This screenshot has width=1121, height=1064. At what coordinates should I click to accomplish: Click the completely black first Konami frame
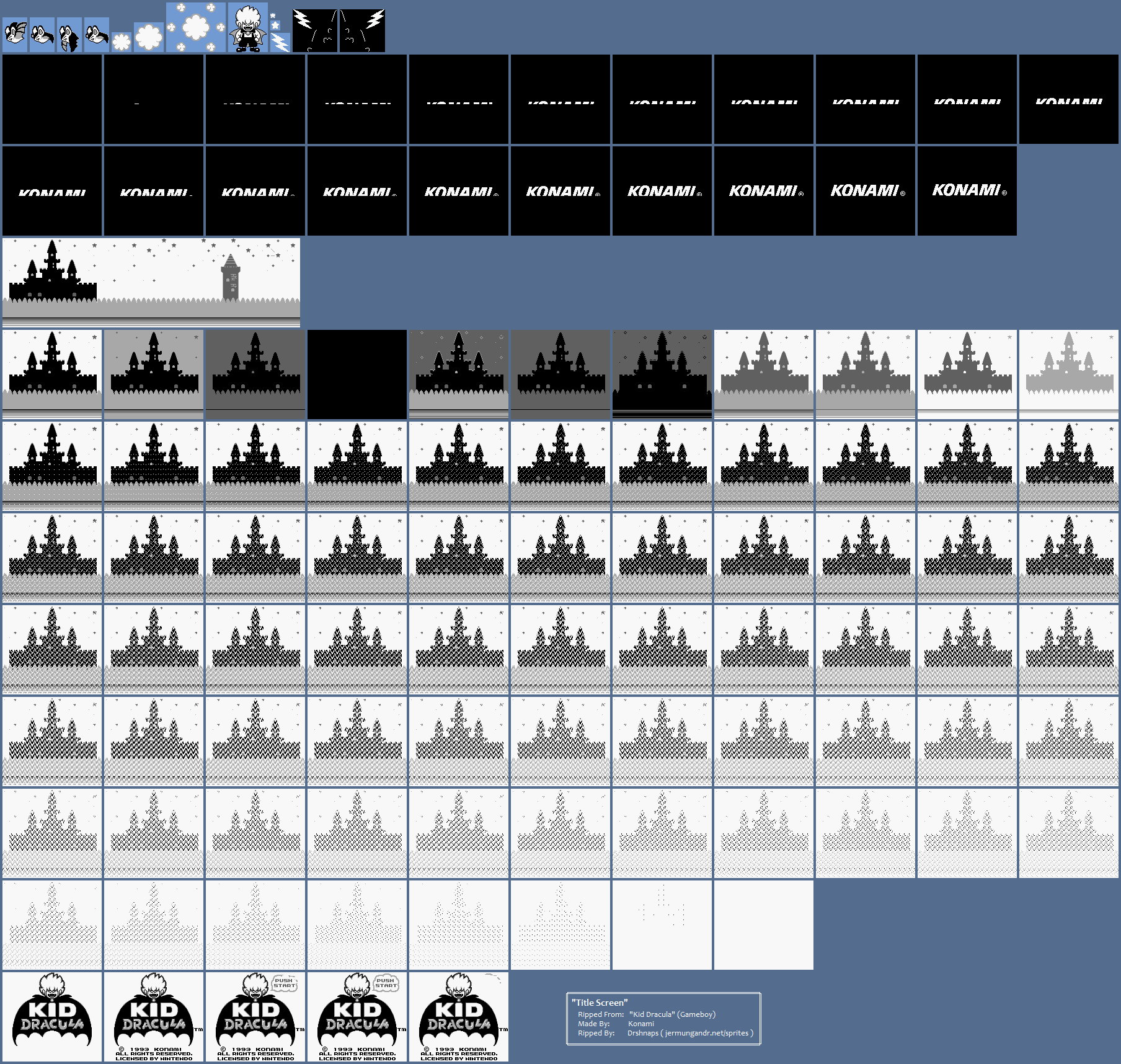(52, 99)
